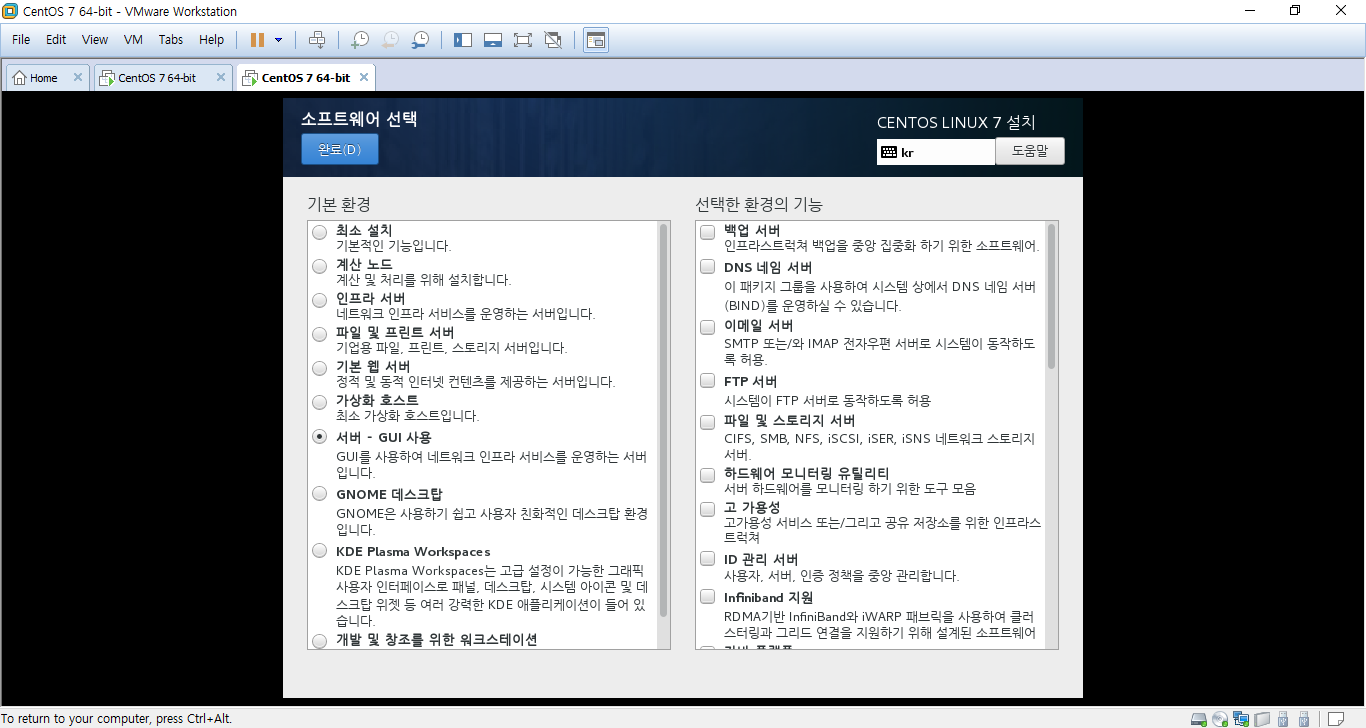1366x728 pixels.
Task: Open the snapshot manager icon
Action: tap(421, 40)
